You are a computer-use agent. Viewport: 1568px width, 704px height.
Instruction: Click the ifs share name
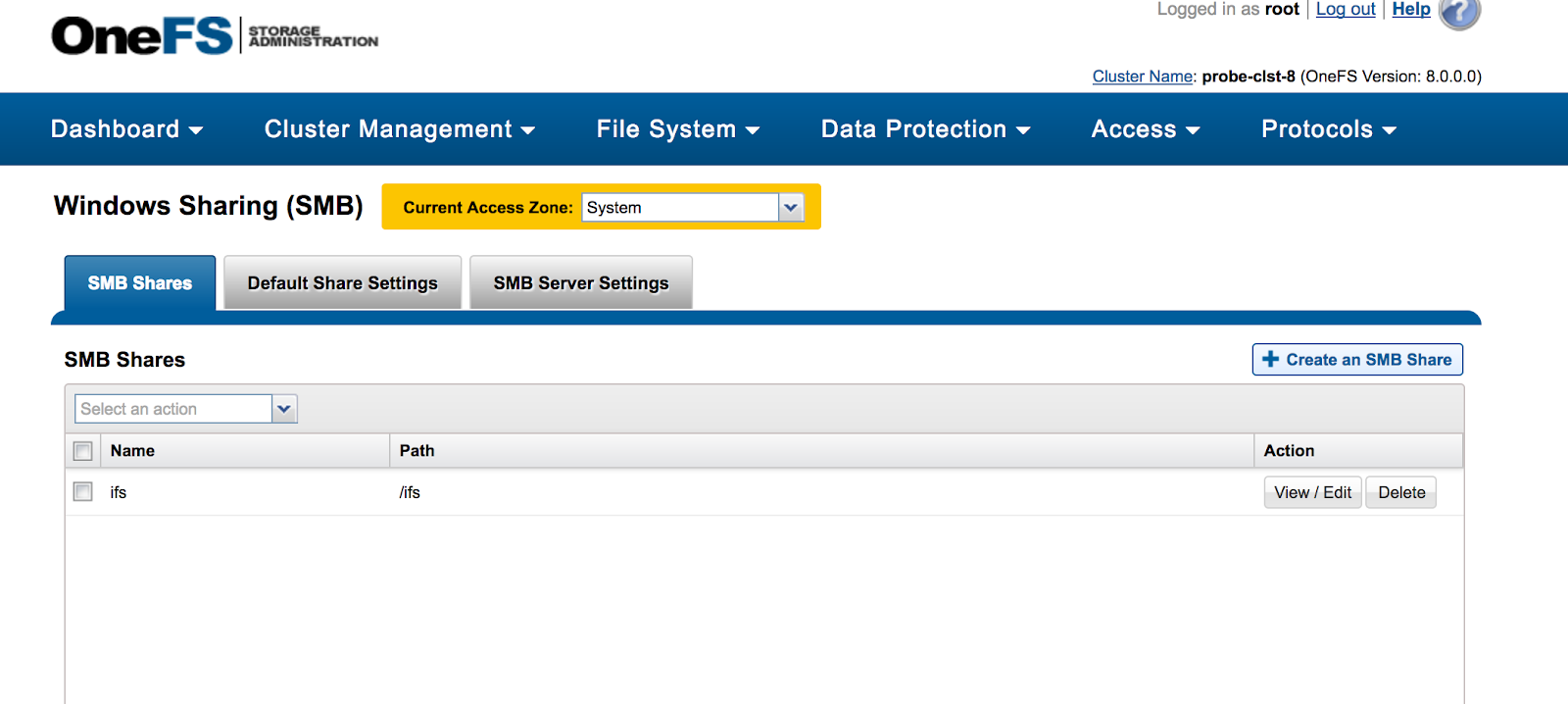pos(119,493)
